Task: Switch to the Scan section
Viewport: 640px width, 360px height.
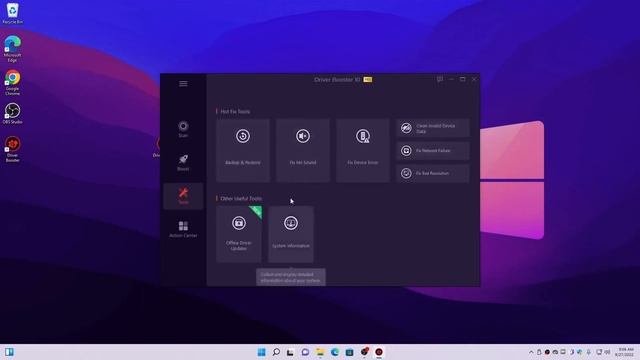Action: tap(183, 129)
